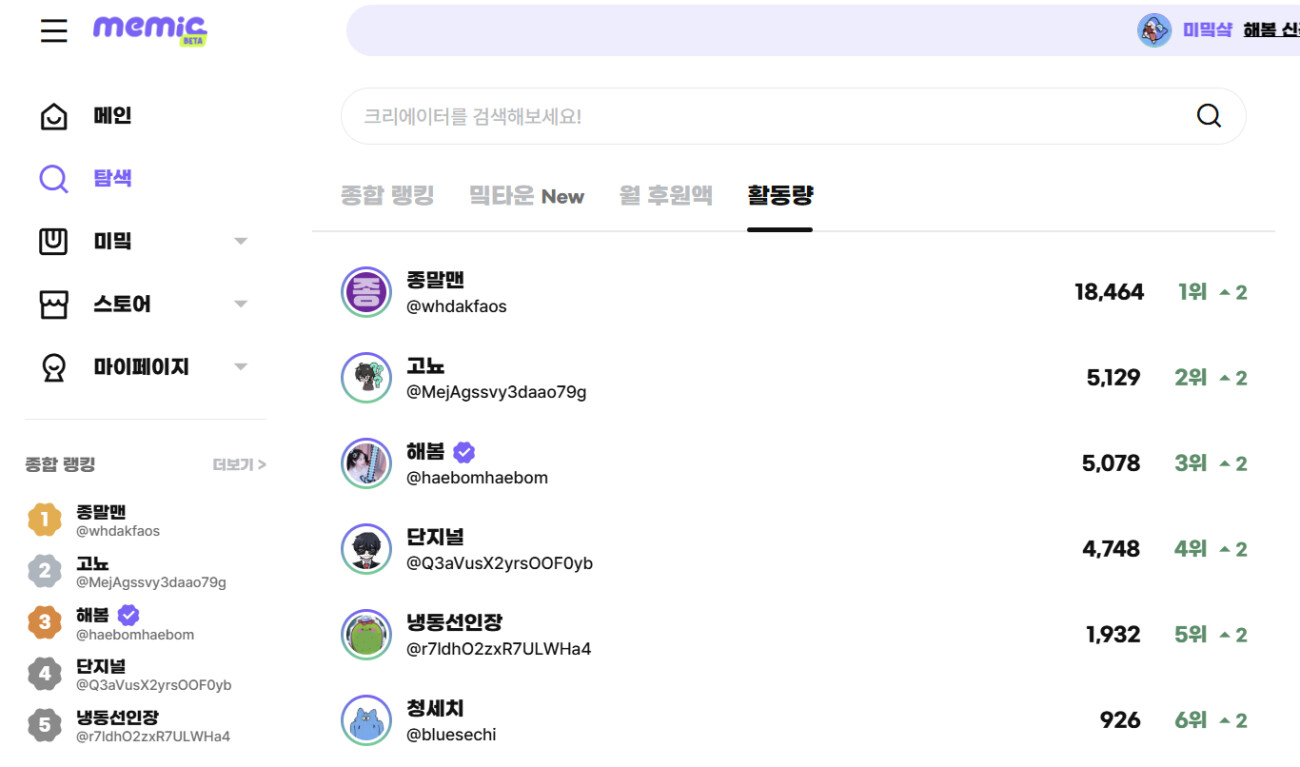Expand the 마이페이지 menu dropdown
Viewport: 1300px width, 767px height.
240,367
